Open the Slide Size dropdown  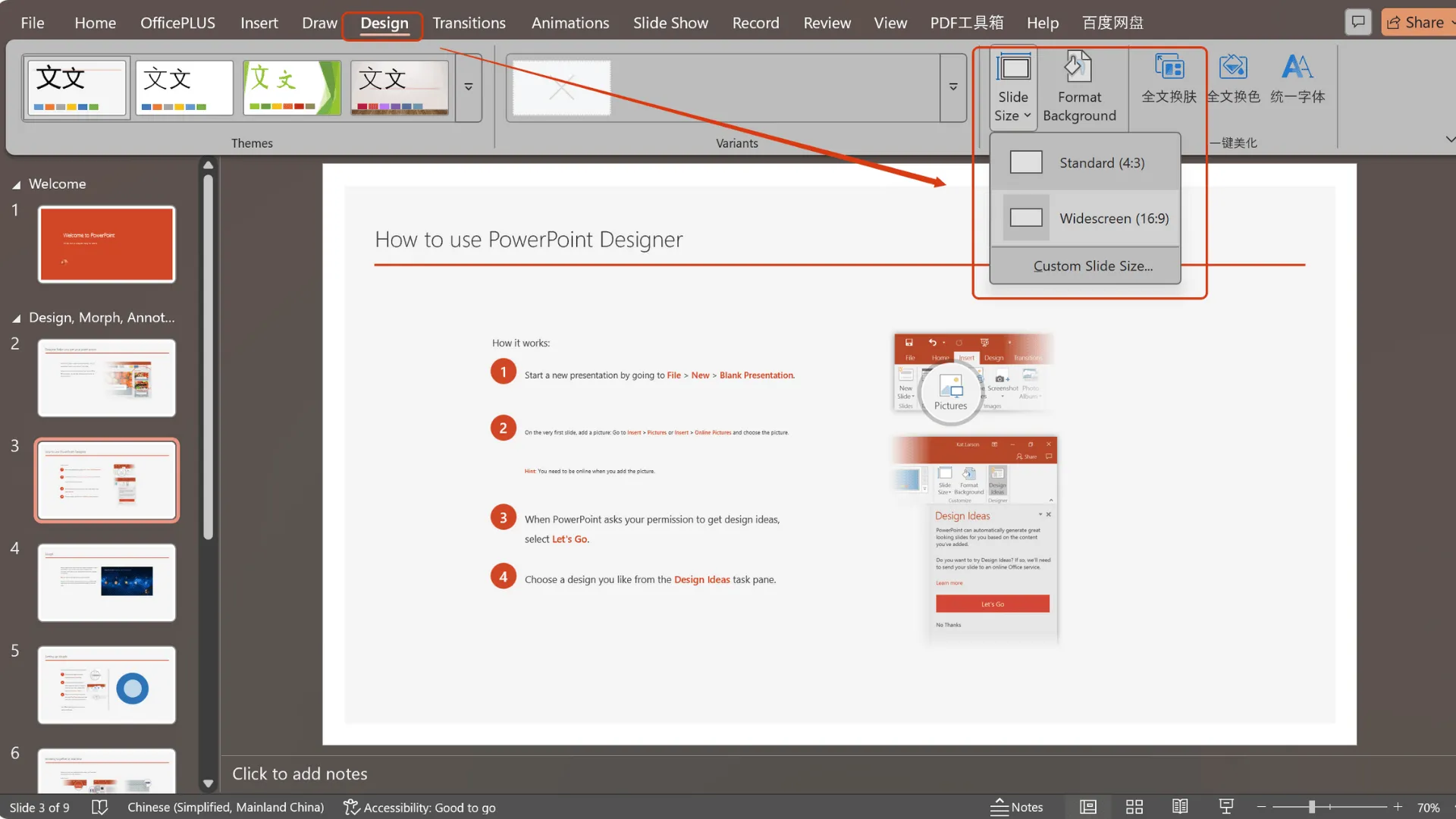1013,87
